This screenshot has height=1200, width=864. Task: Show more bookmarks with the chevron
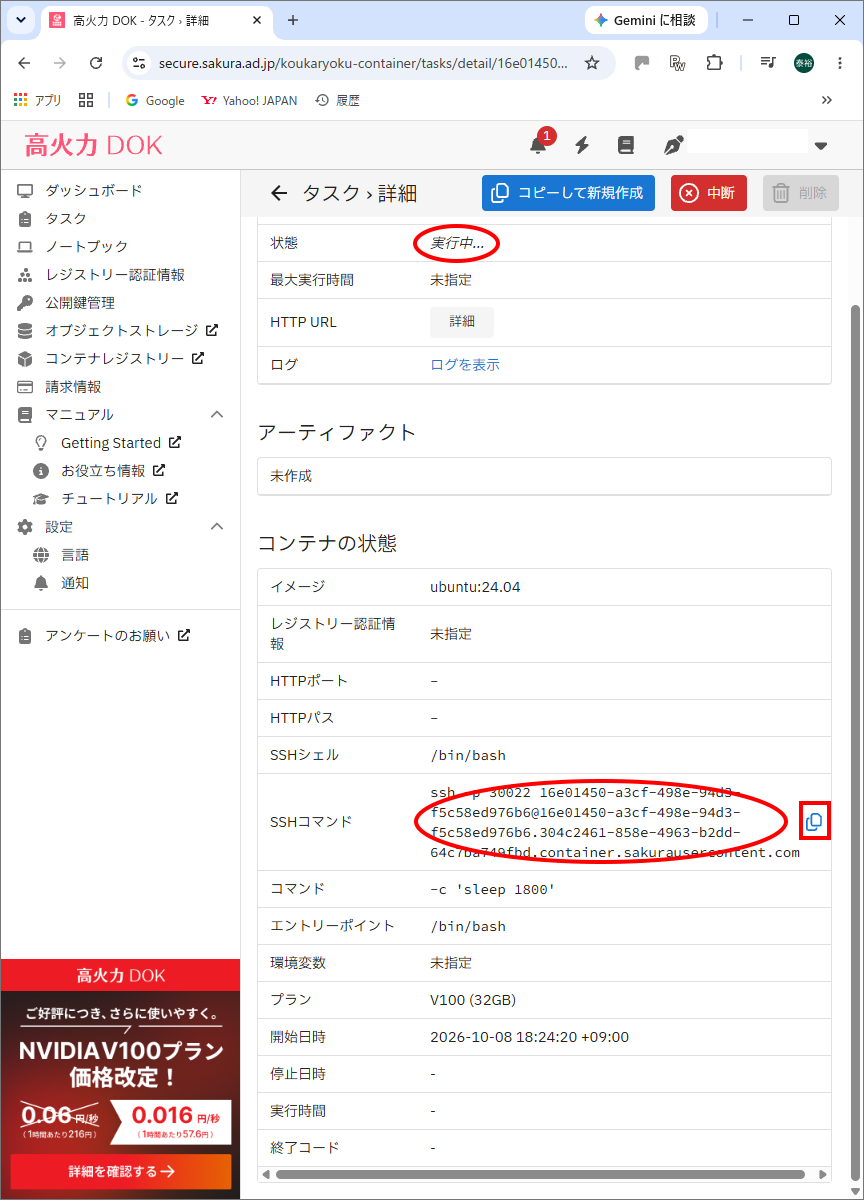tap(827, 100)
